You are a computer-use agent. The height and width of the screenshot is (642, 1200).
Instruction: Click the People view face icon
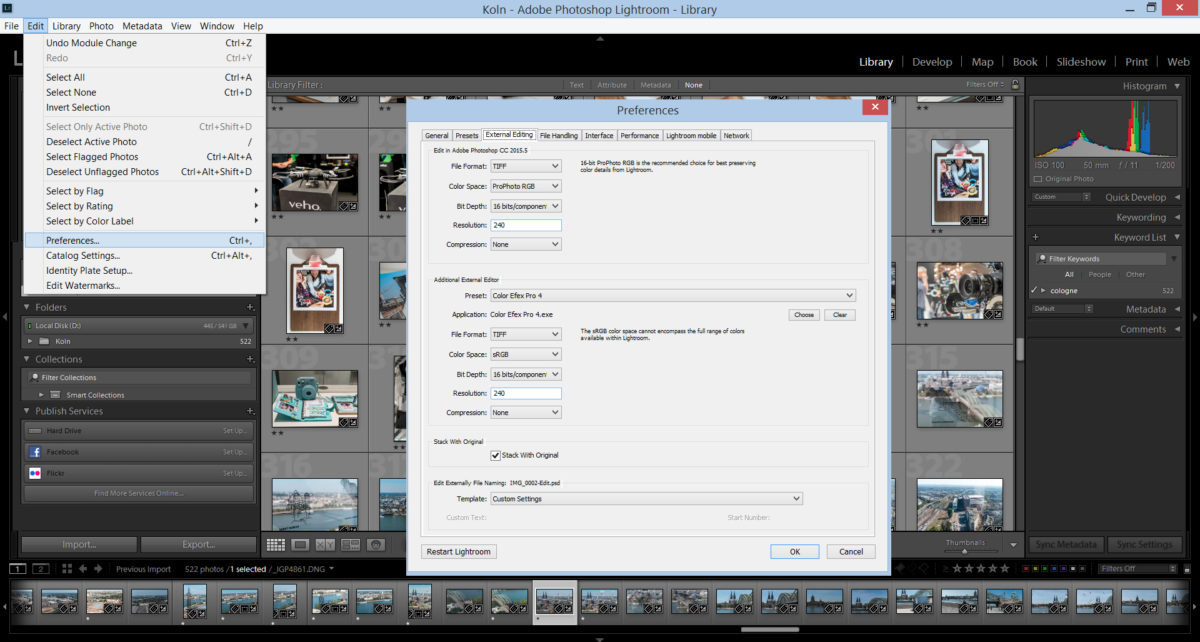click(x=376, y=545)
